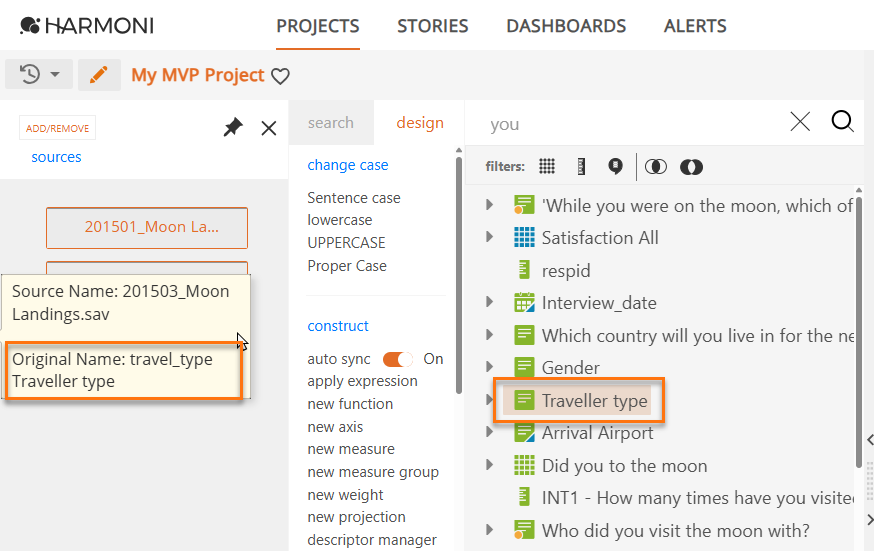
Task: Open the history clock icon
Action: click(30, 74)
